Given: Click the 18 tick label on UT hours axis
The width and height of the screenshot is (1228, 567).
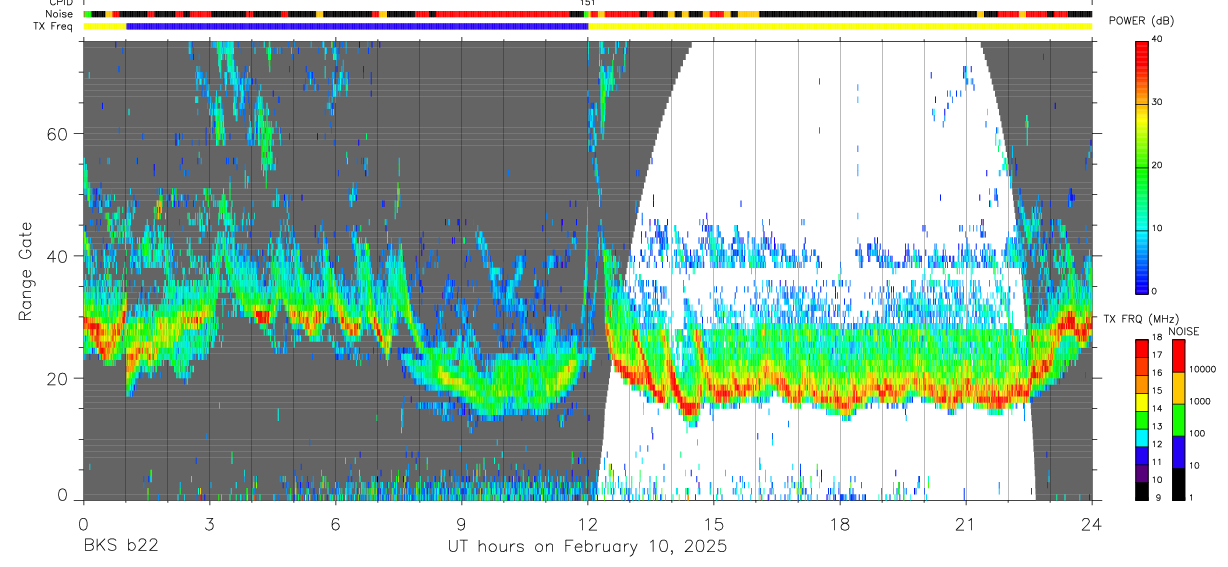Looking at the screenshot, I should [x=840, y=524].
